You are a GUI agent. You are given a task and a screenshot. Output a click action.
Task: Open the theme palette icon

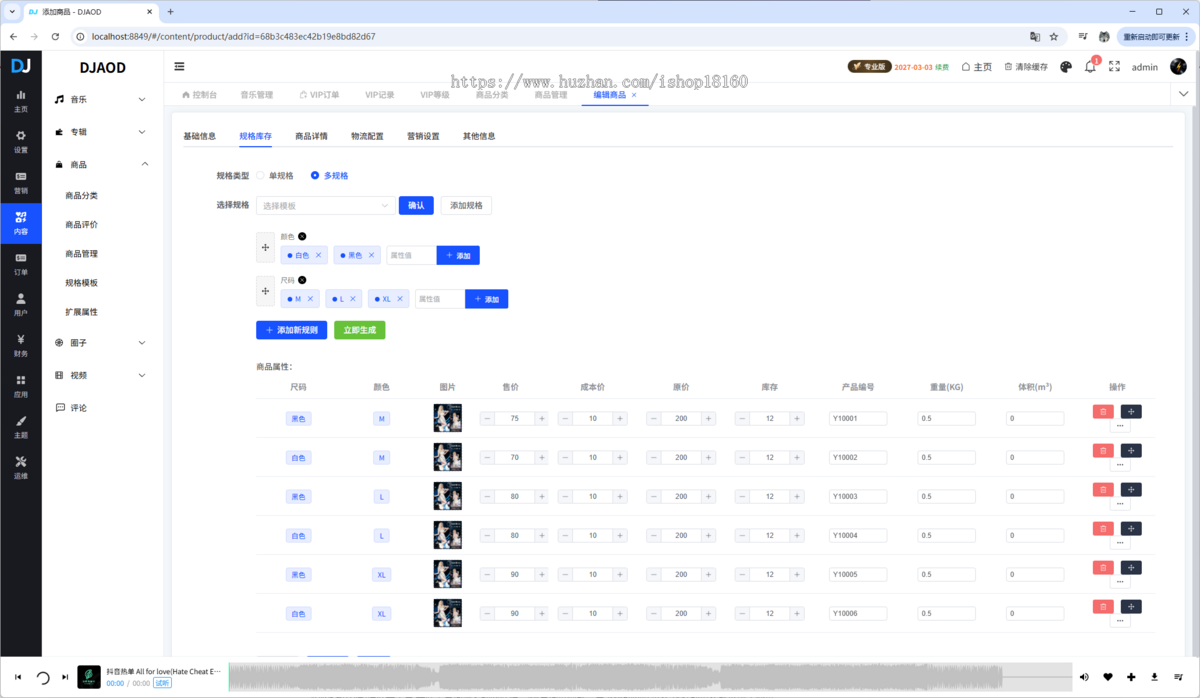coord(1066,67)
